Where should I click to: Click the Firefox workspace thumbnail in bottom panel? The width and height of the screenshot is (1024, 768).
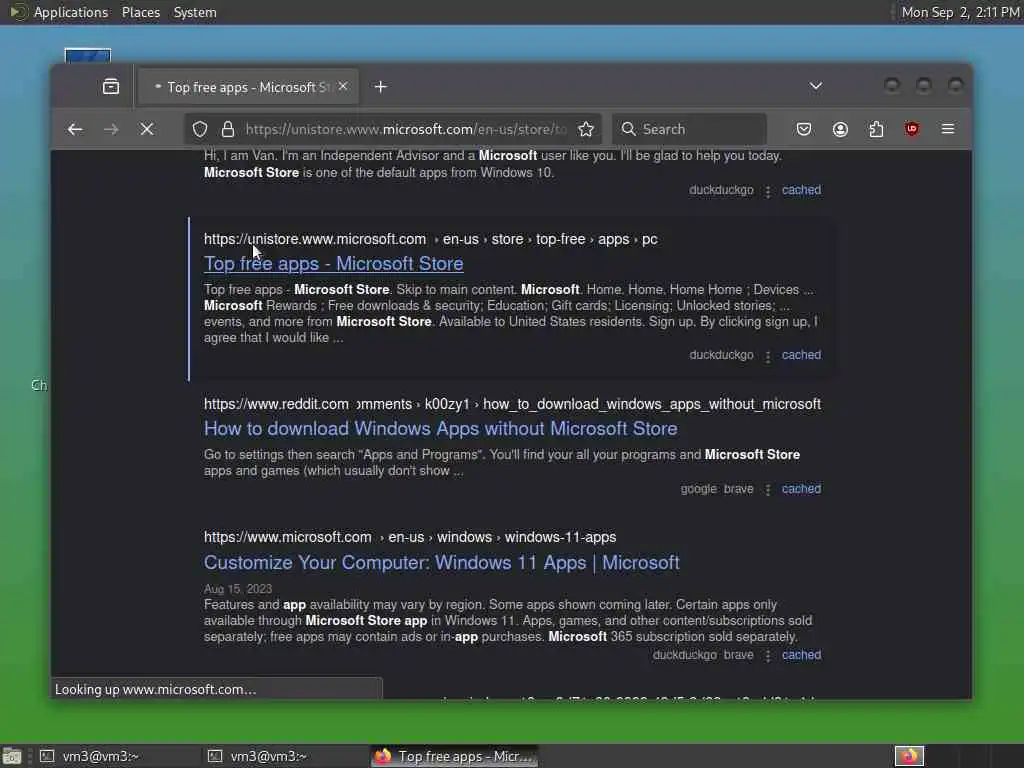click(909, 756)
